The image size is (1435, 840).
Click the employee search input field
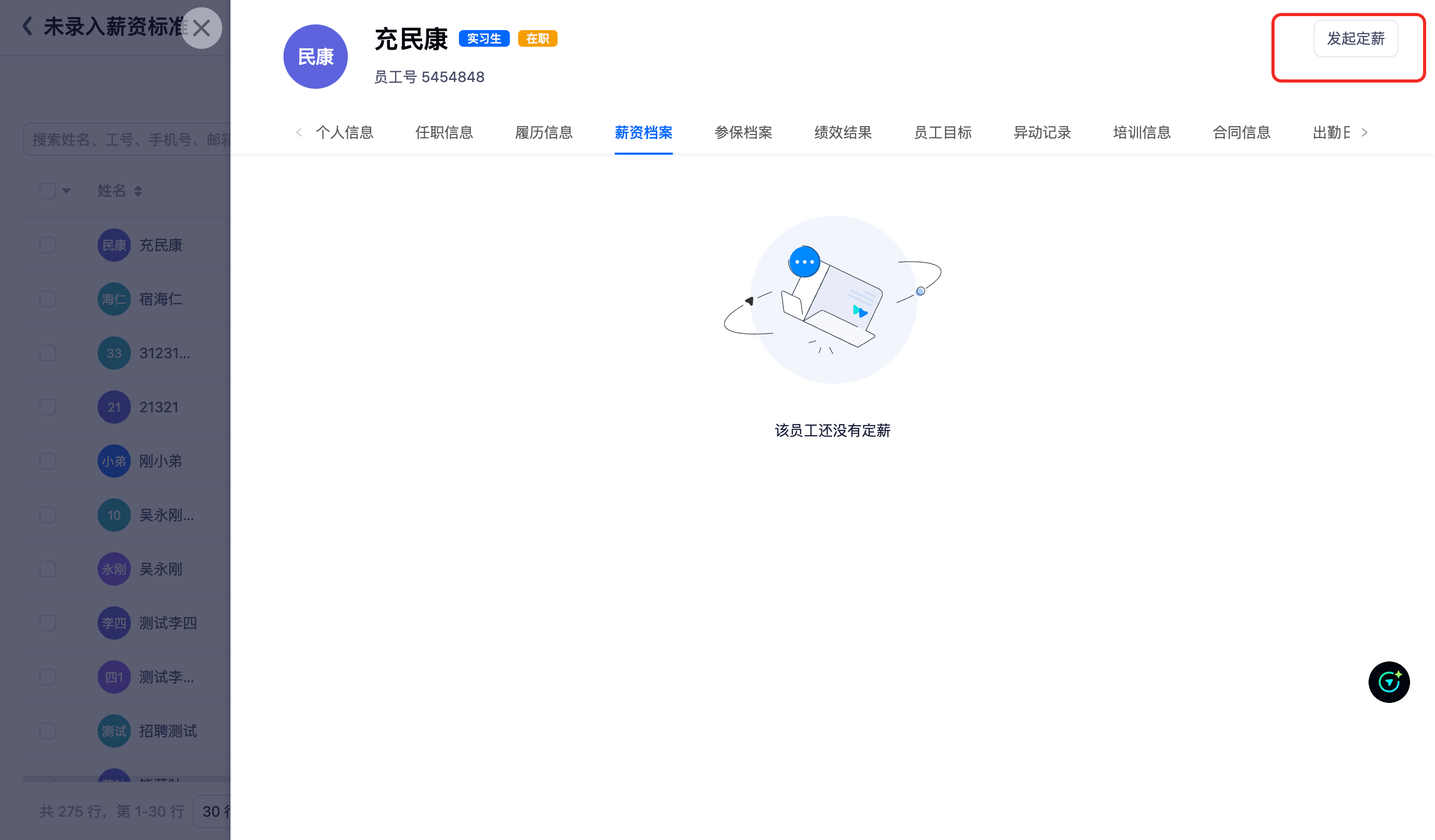[x=127, y=140]
